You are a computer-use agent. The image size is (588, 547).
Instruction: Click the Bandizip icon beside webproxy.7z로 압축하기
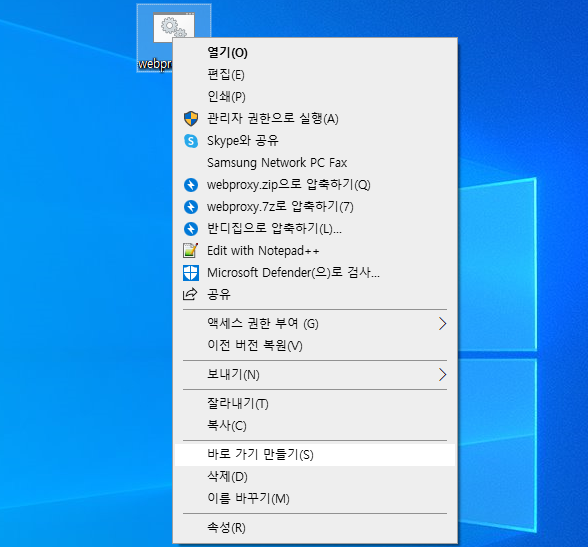point(191,207)
